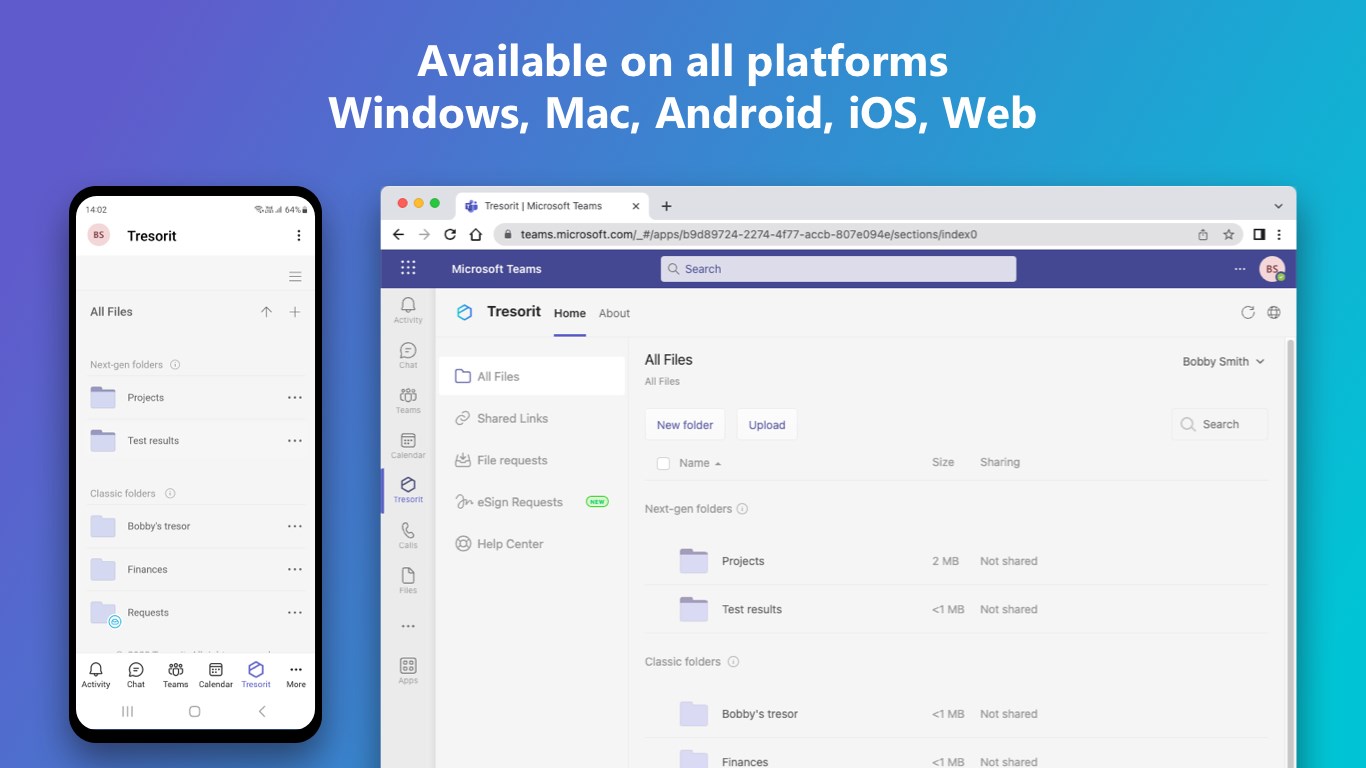Viewport: 1366px width, 768px height.
Task: Open Help Center in side menu
Action: [x=532, y=544]
